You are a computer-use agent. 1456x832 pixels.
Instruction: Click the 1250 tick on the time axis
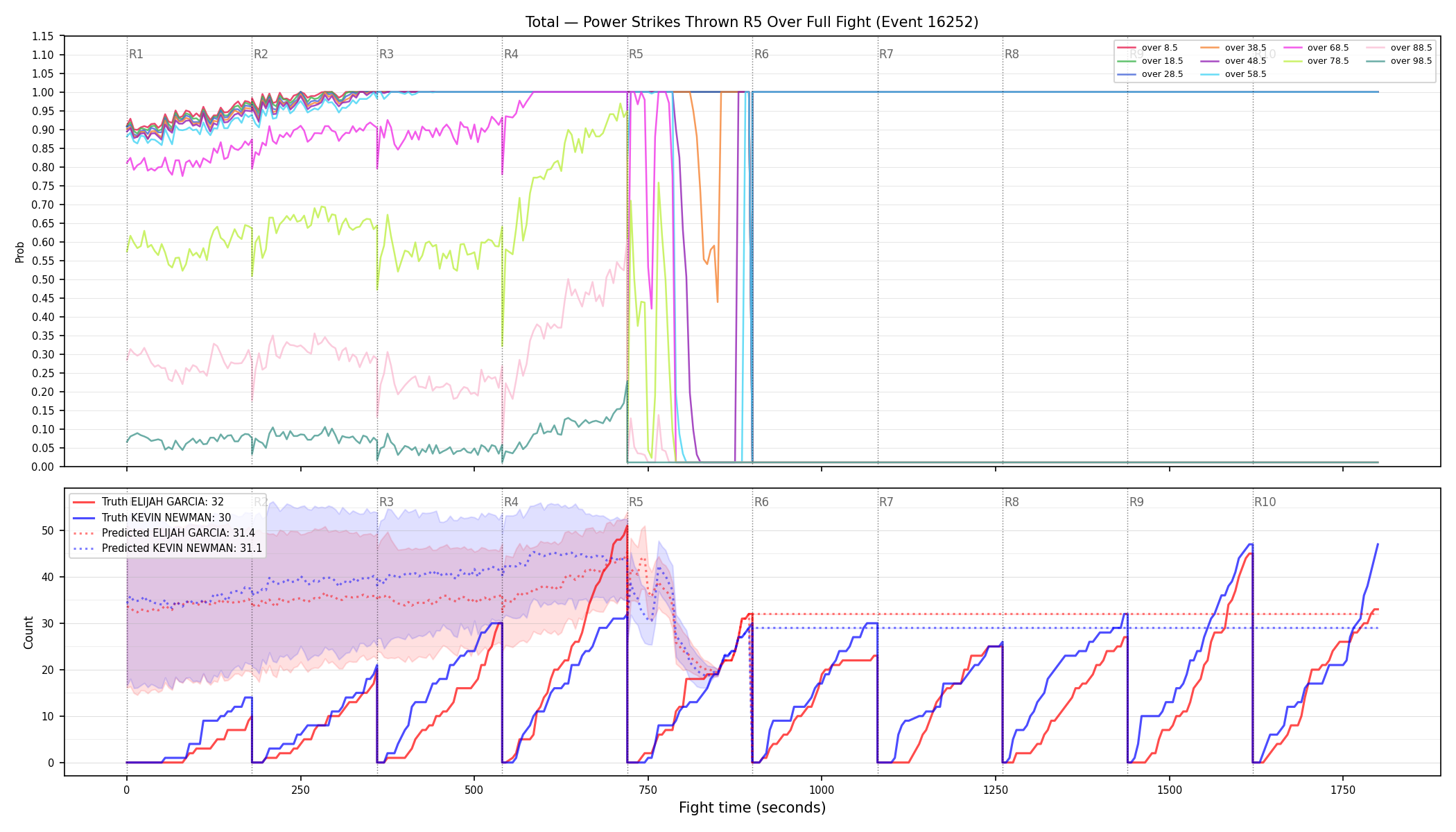point(996,790)
